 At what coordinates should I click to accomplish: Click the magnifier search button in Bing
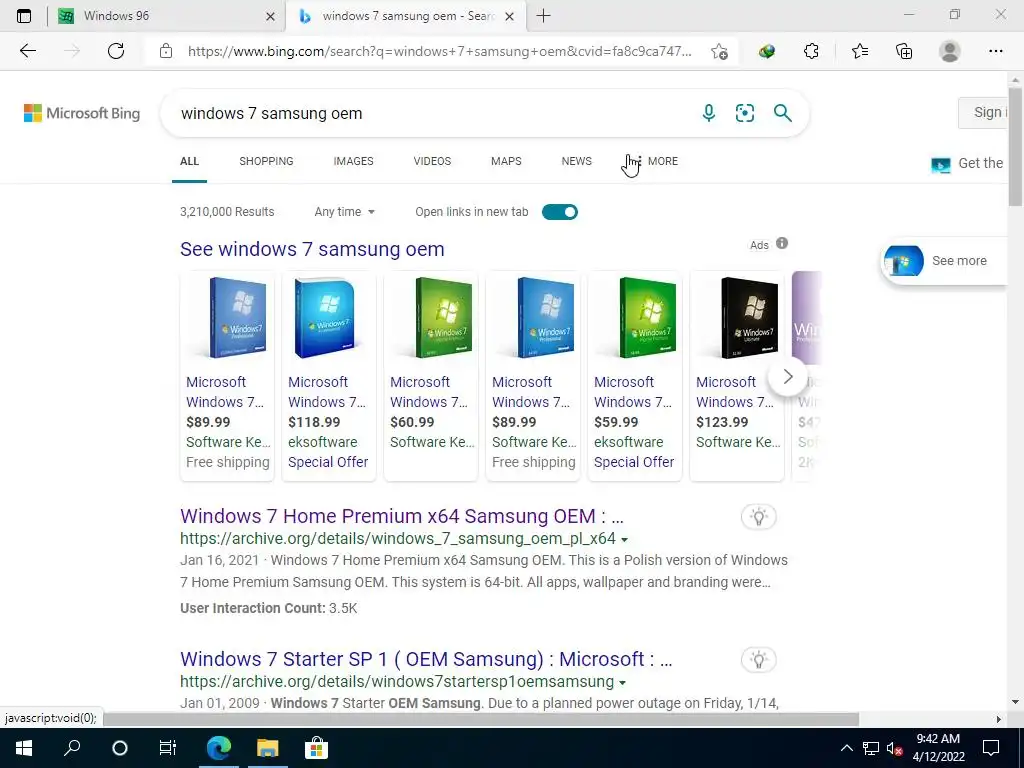[x=782, y=113]
